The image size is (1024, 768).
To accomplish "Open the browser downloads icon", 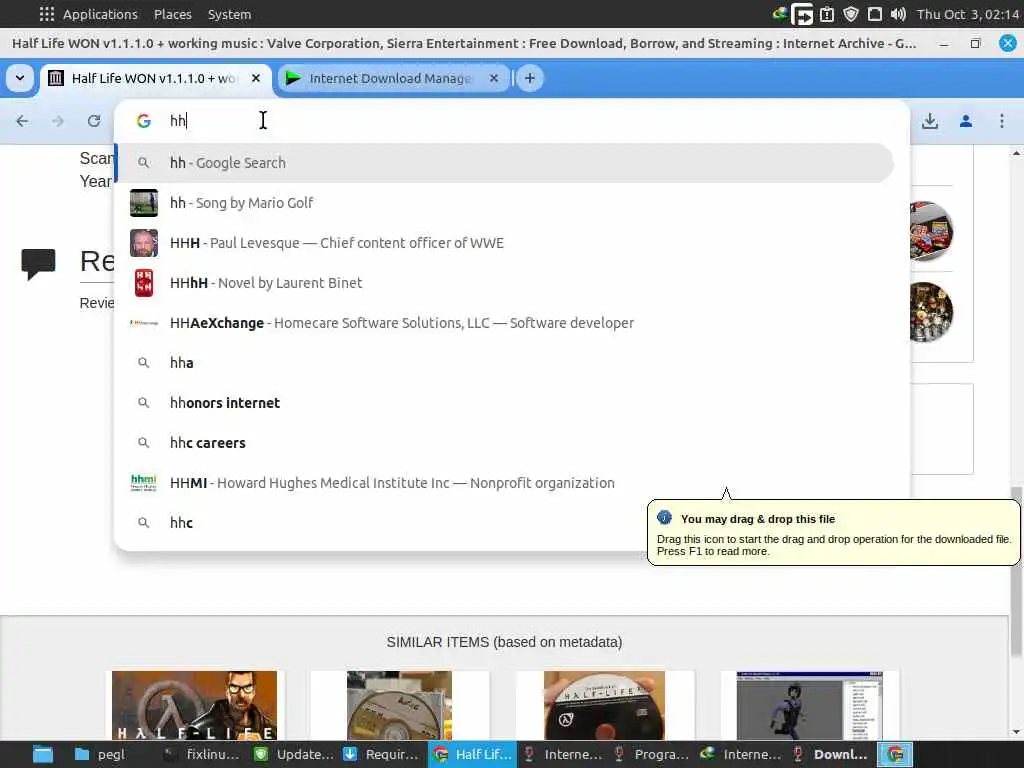I will point(930,121).
